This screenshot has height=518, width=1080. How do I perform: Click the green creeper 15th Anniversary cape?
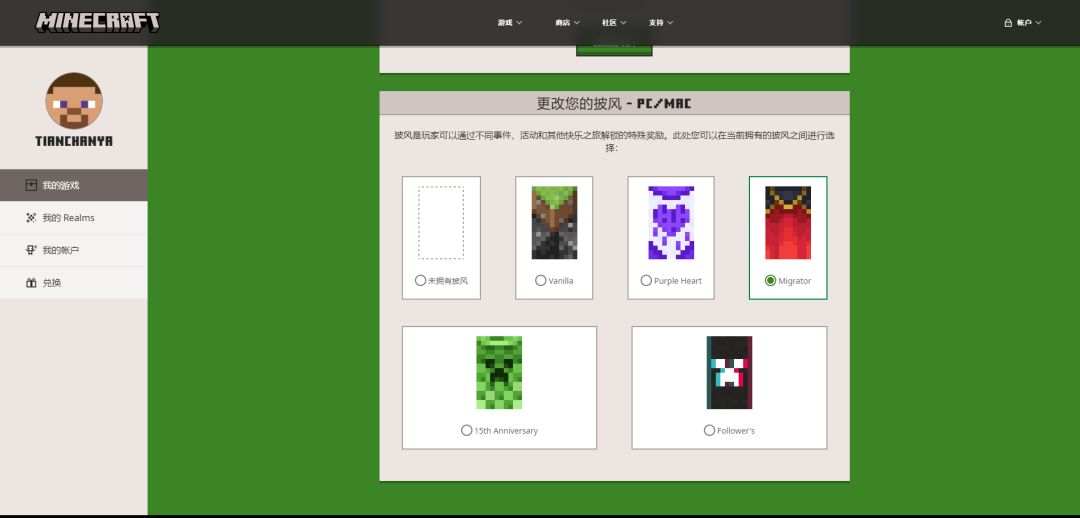point(499,373)
